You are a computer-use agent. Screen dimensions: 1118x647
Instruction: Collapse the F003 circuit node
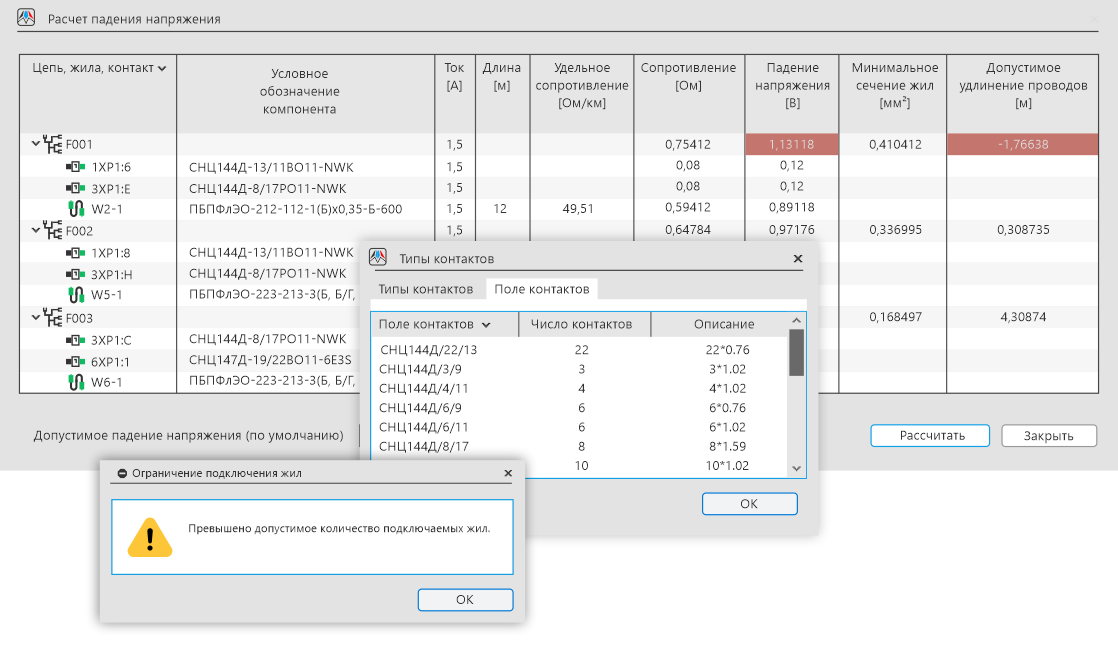pyautogui.click(x=35, y=317)
